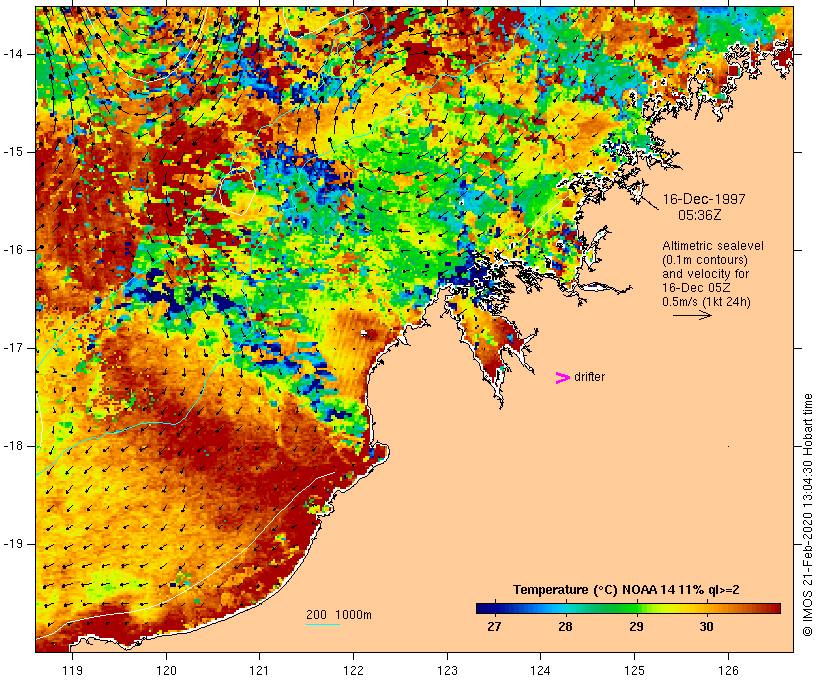The image size is (820, 680).
Task: Click the '(0.1m contours)' caption line
Action: point(705,260)
